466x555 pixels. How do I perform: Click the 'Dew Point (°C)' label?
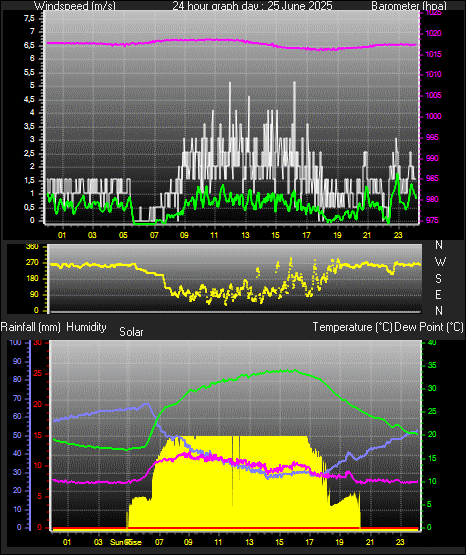[428, 327]
